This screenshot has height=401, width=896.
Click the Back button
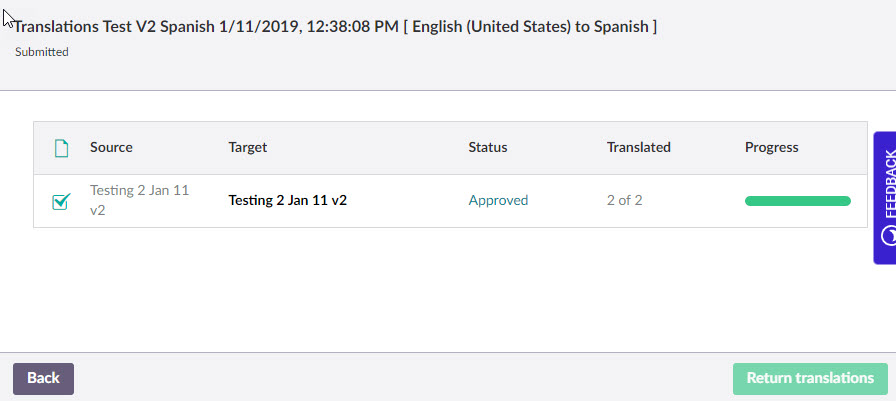(43, 379)
